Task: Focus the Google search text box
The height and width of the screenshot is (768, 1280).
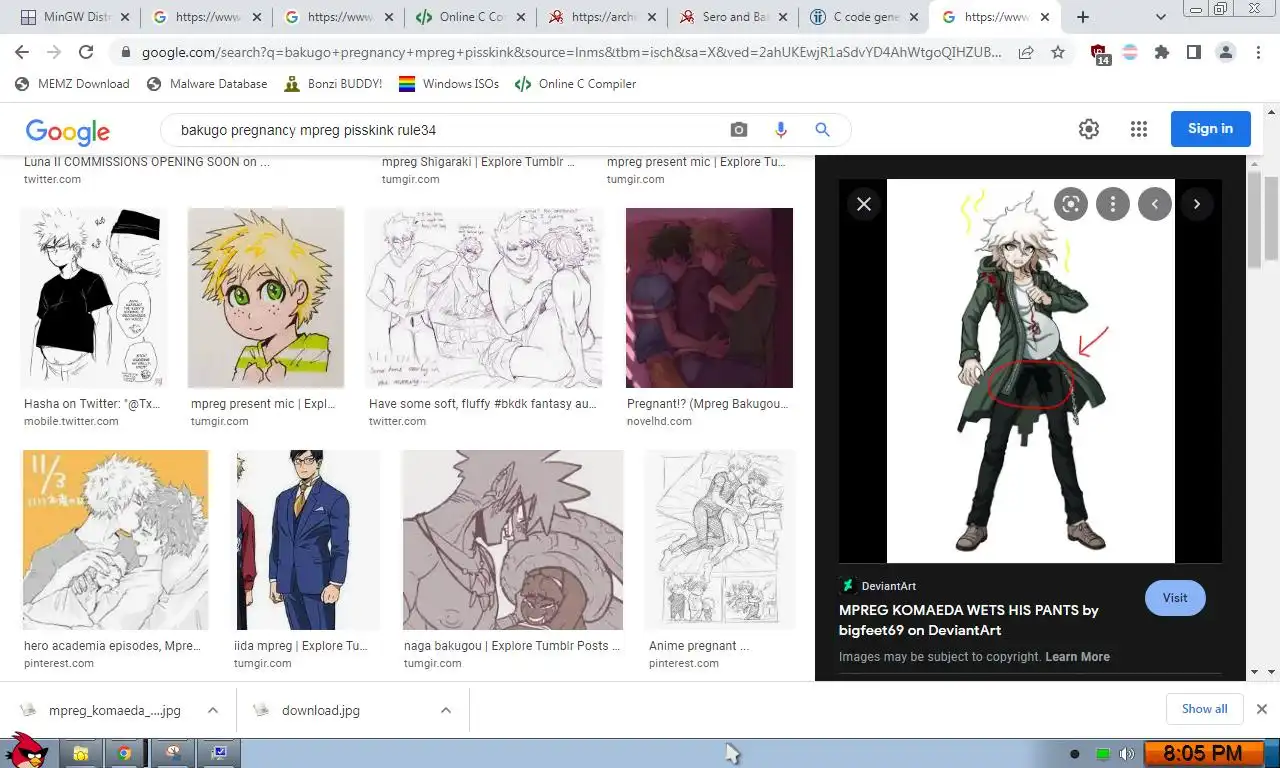Action: coord(445,130)
